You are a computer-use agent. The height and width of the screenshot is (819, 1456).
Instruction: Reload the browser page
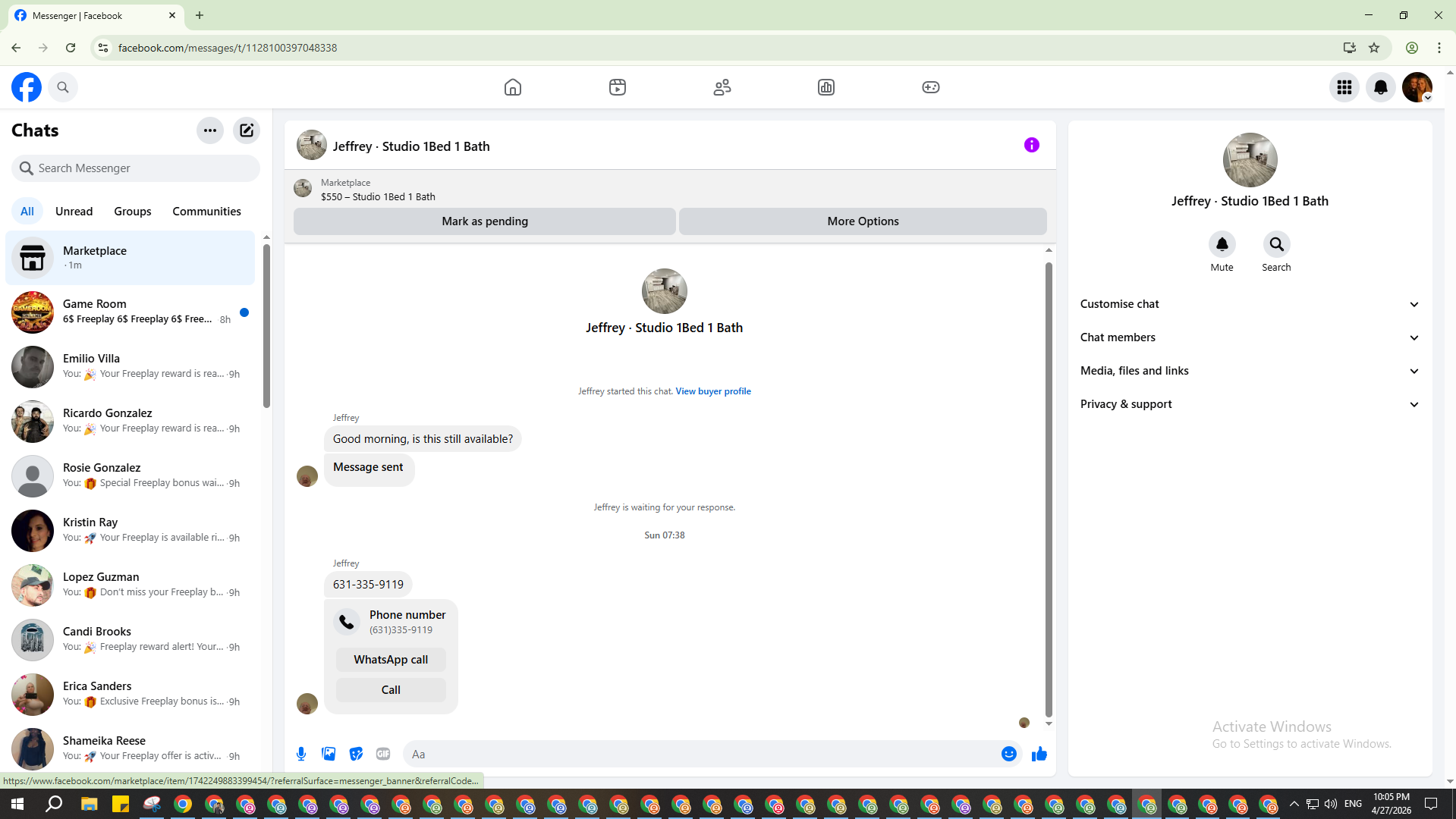(71, 48)
